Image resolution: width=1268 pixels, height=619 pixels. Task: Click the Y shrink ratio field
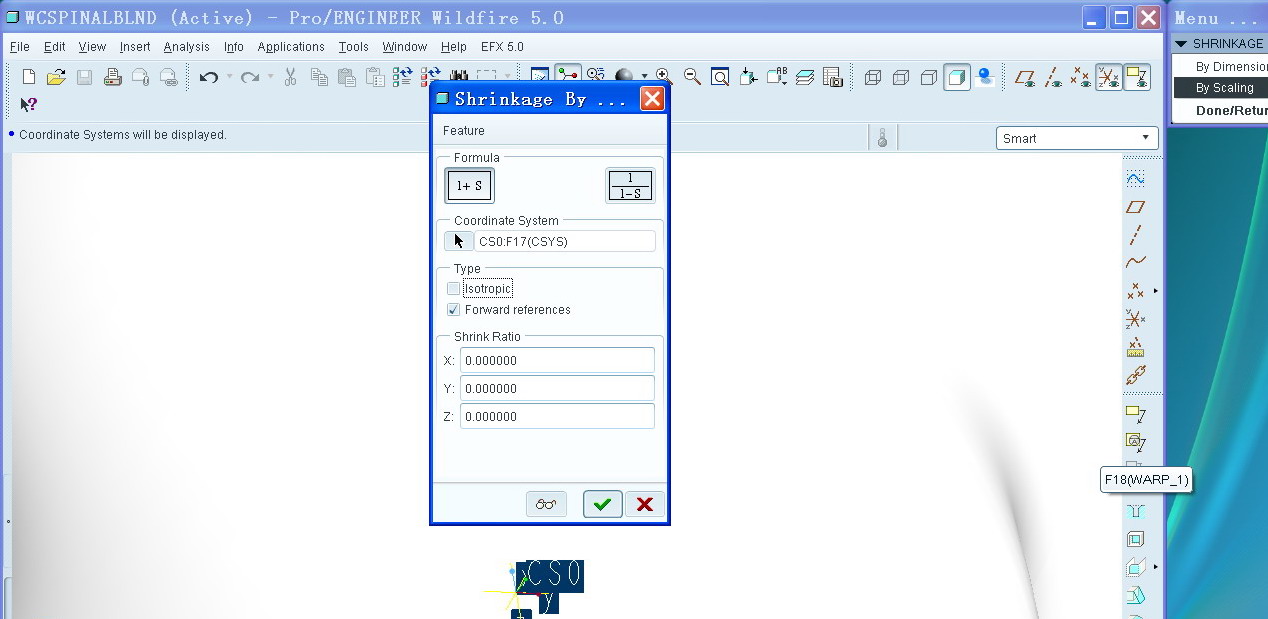[x=557, y=388]
